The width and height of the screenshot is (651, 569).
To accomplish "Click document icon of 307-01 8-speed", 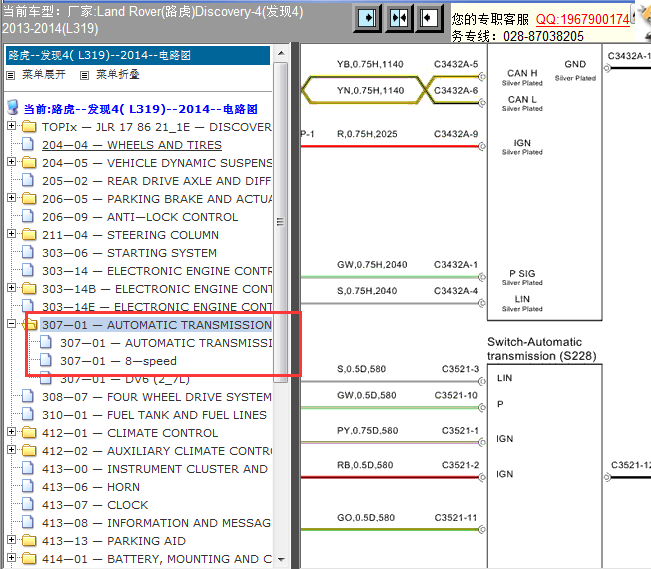I will (x=46, y=361).
